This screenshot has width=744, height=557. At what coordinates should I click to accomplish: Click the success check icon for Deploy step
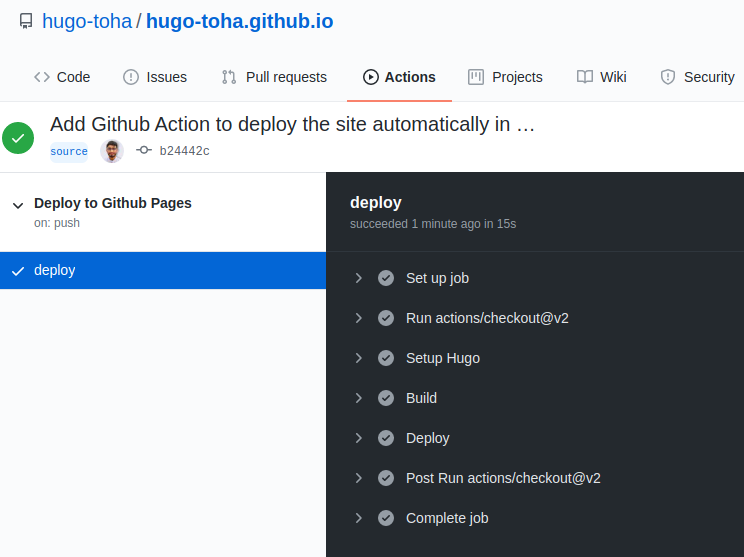386,438
